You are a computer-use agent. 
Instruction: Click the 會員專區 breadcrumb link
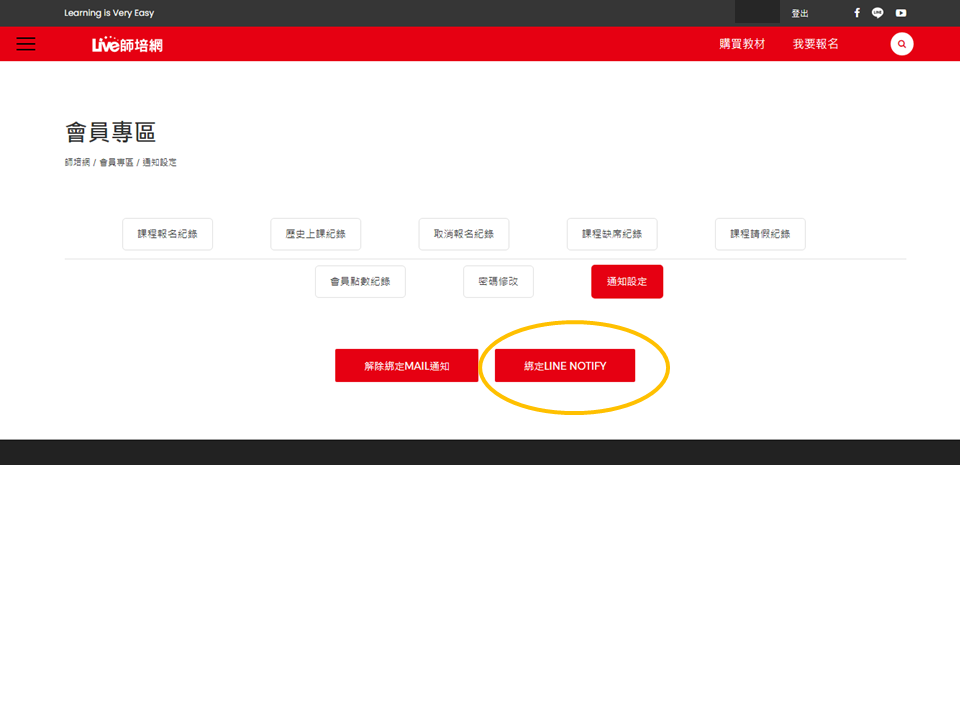[116, 162]
